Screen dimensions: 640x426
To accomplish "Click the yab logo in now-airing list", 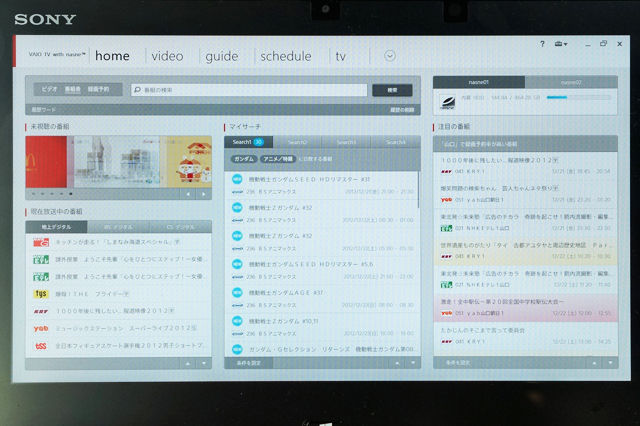I will click(41, 328).
